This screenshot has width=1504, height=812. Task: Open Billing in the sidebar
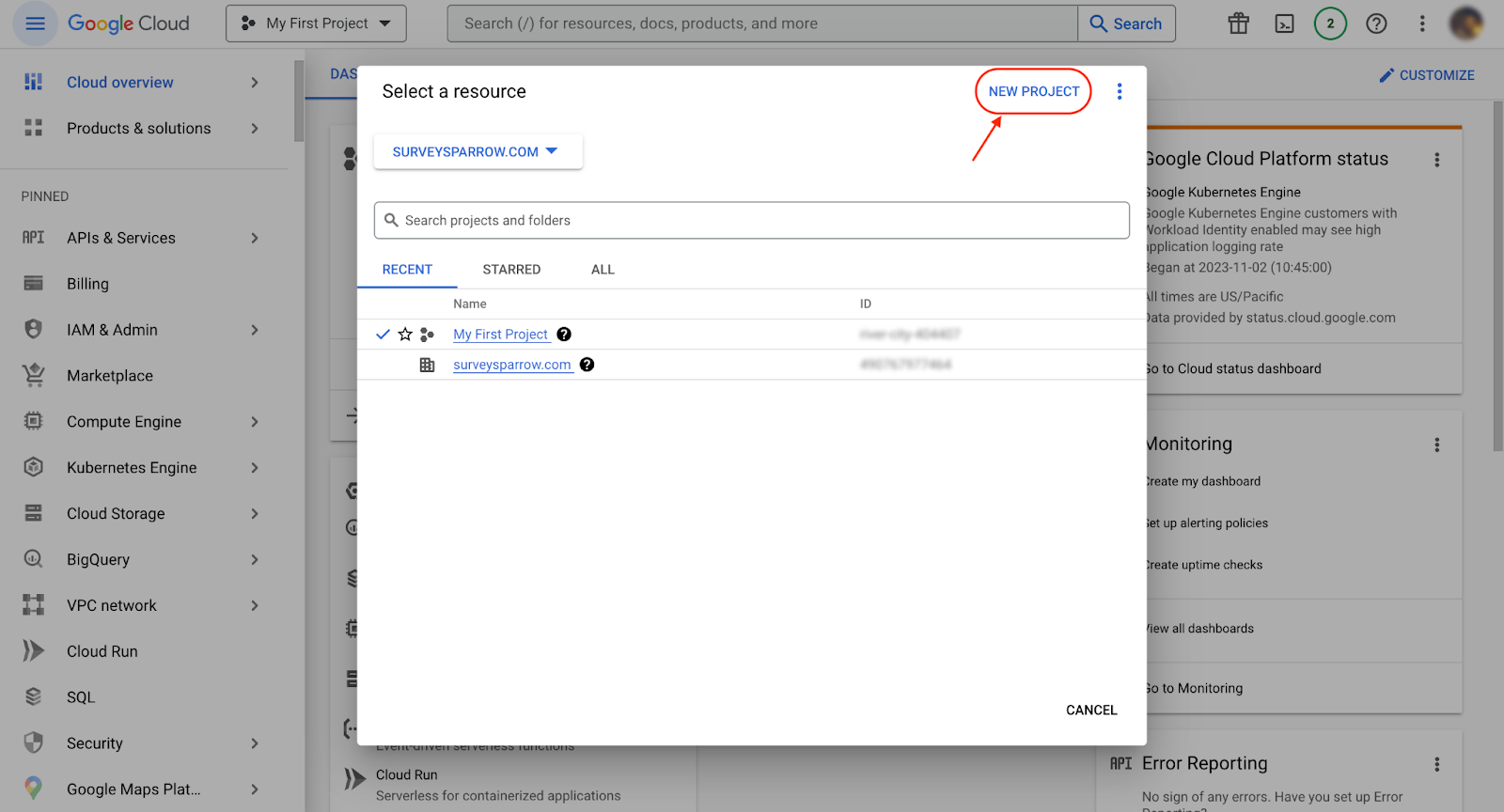point(87,284)
